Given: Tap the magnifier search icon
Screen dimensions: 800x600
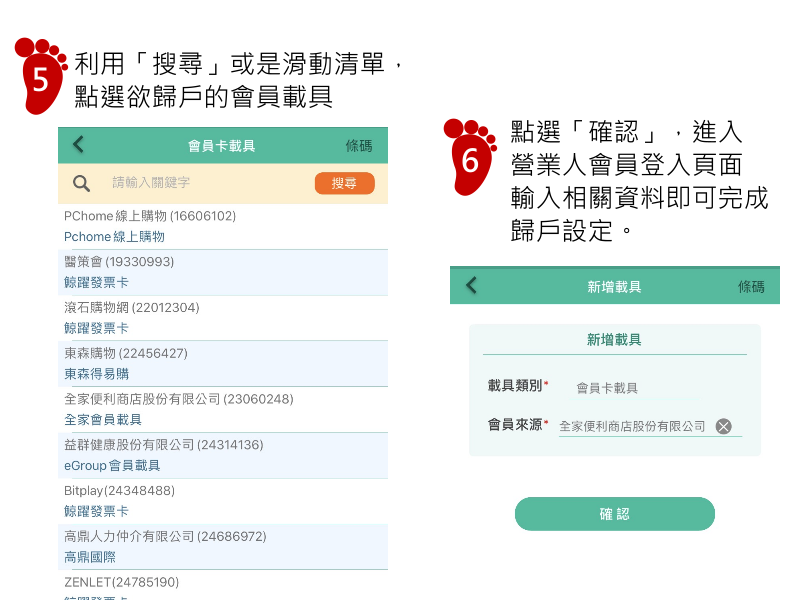Looking at the screenshot, I should coord(81,183).
